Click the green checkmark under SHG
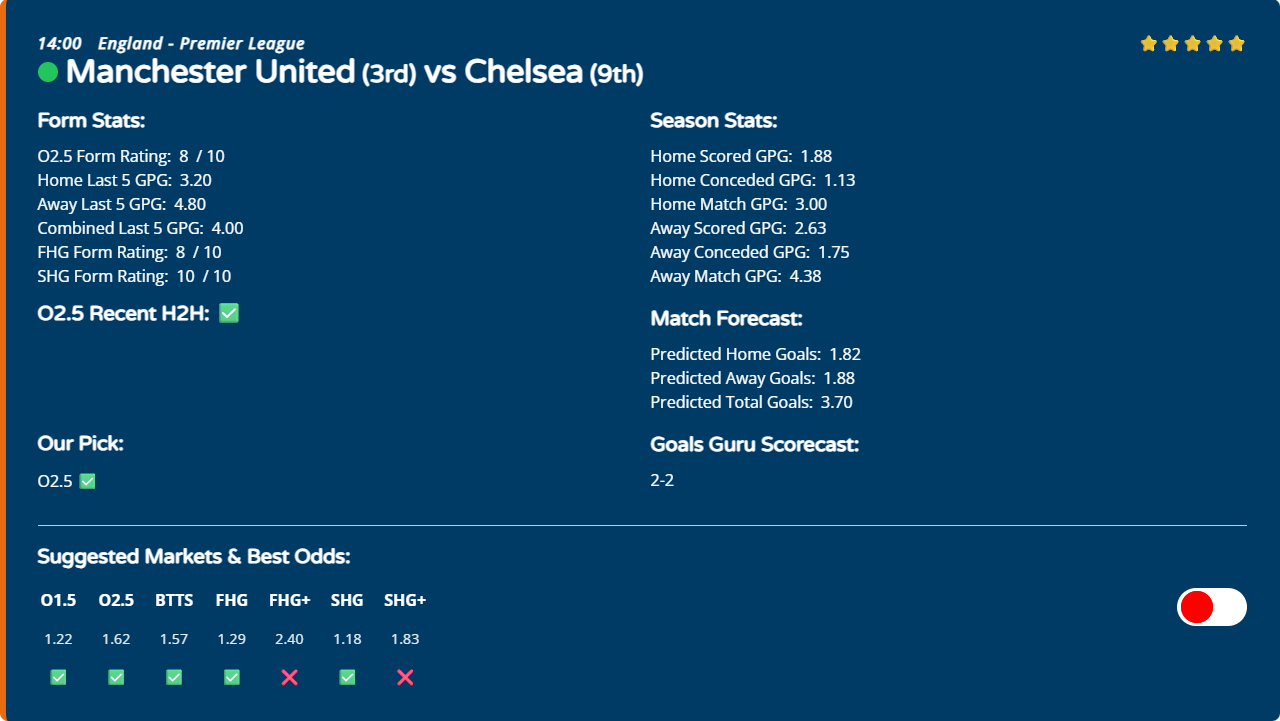 tap(347, 677)
